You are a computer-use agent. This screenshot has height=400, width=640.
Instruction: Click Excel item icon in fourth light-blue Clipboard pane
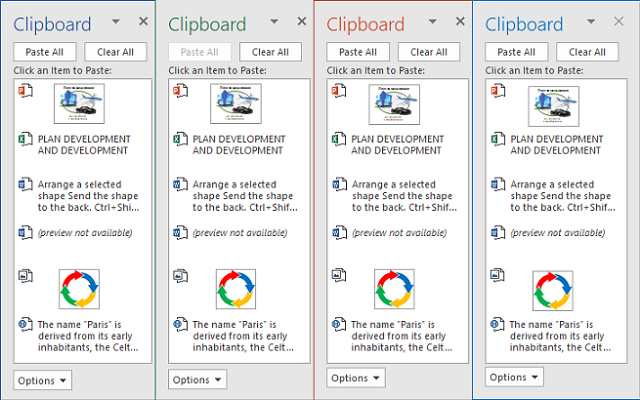coord(498,139)
